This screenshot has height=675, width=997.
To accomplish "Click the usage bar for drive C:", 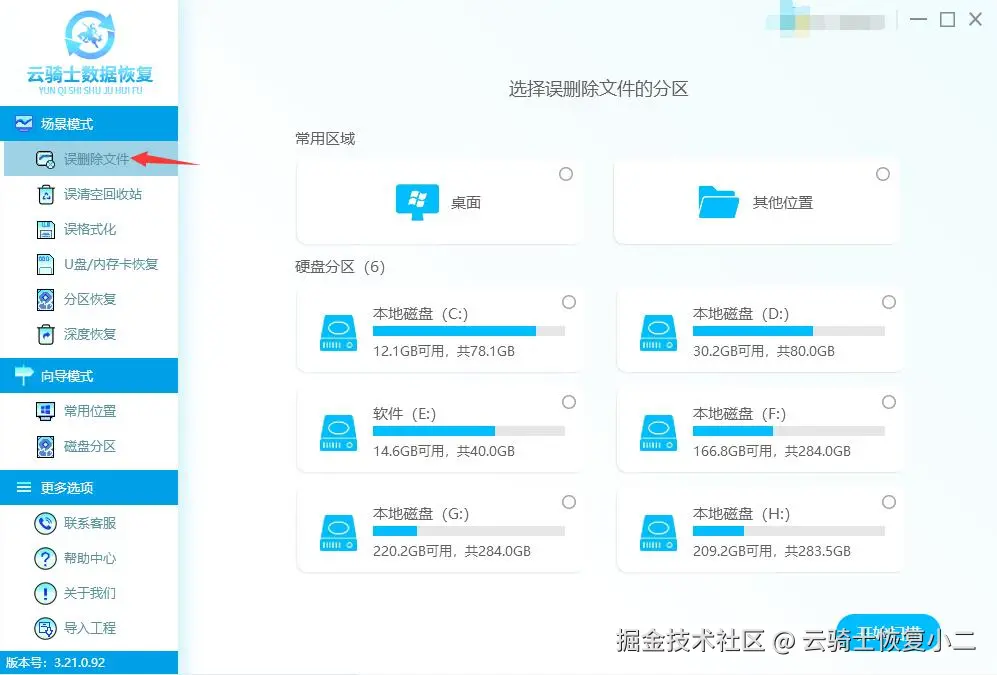I will click(x=469, y=331).
